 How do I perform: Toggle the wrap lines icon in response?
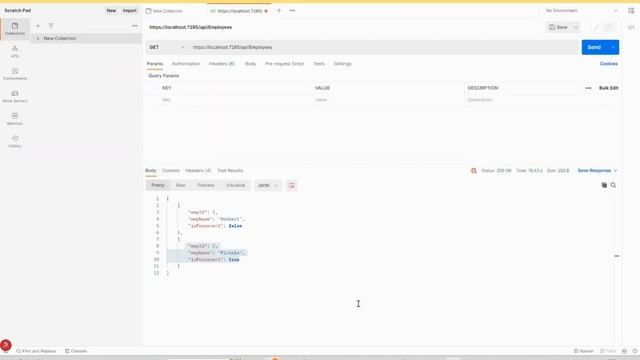(x=291, y=185)
